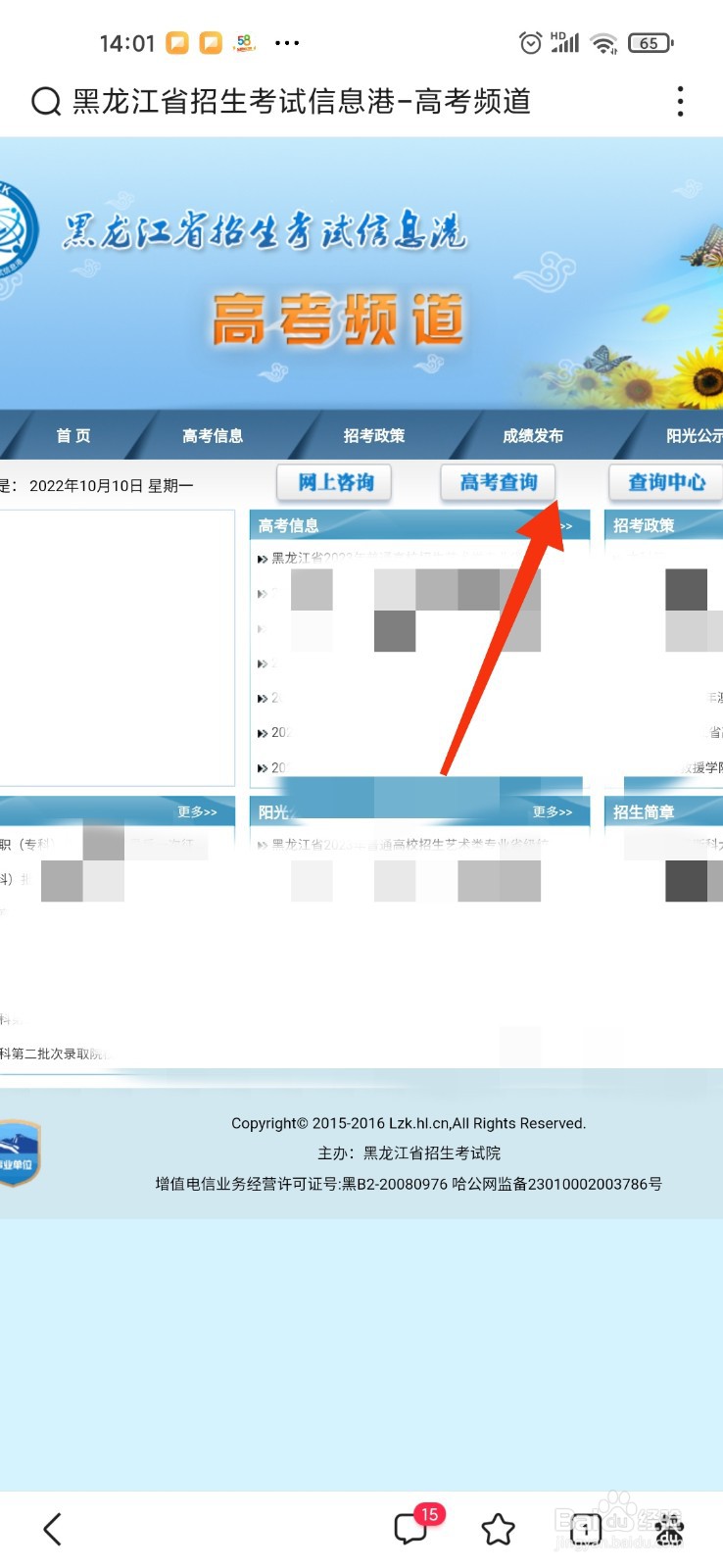This screenshot has height=1568, width=723.
Task: Tap the alarm clock status icon
Action: pyautogui.click(x=530, y=42)
